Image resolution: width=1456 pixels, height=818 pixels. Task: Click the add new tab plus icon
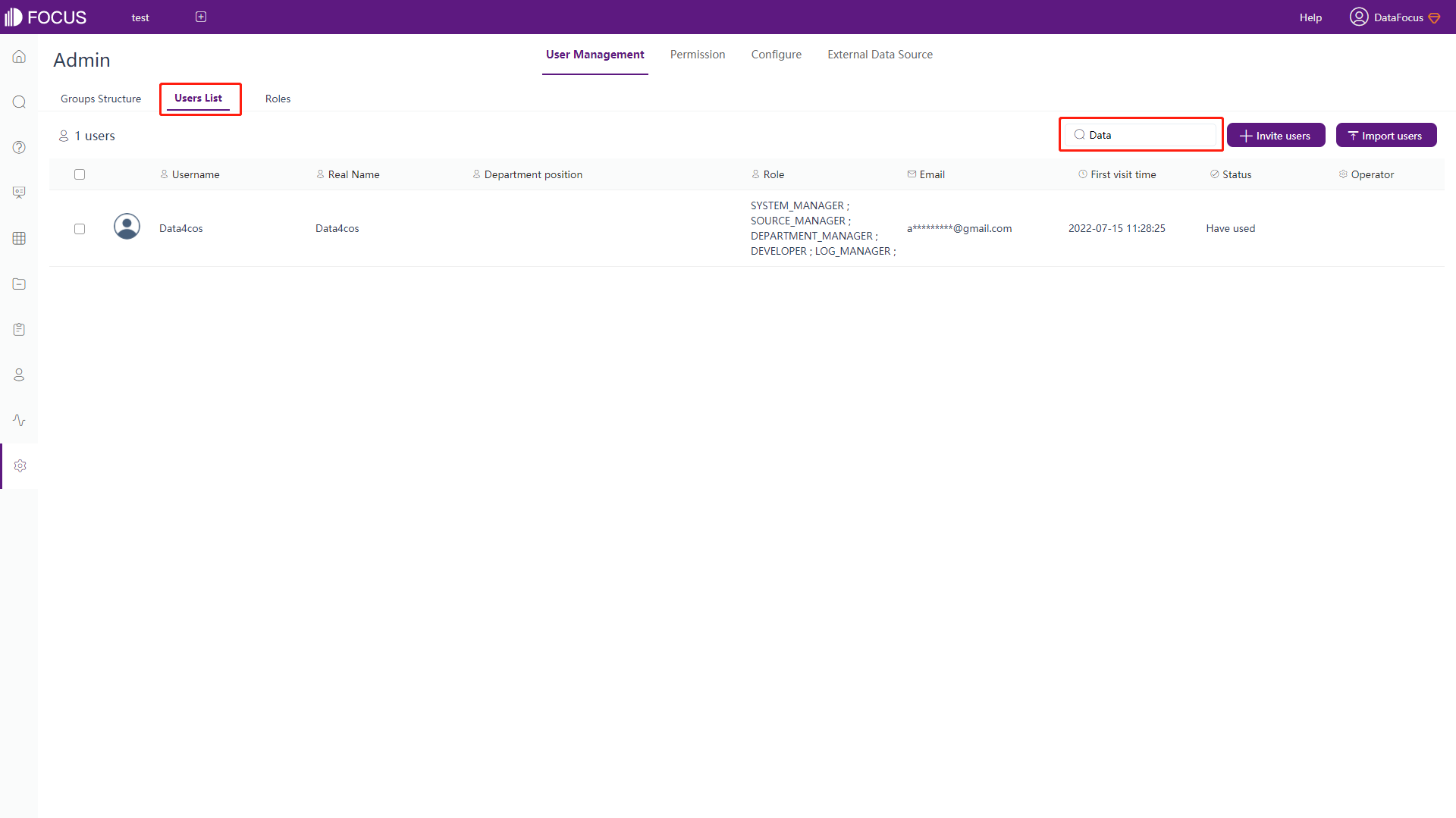tap(201, 17)
